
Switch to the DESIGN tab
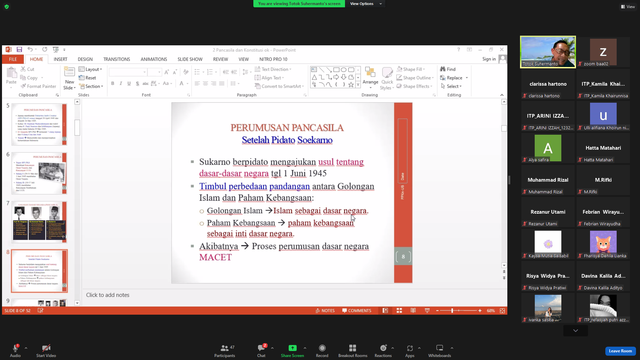[85, 59]
